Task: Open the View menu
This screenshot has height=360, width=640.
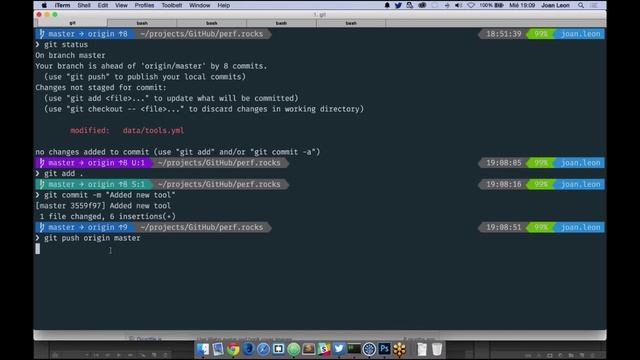Action: click(x=121, y=5)
